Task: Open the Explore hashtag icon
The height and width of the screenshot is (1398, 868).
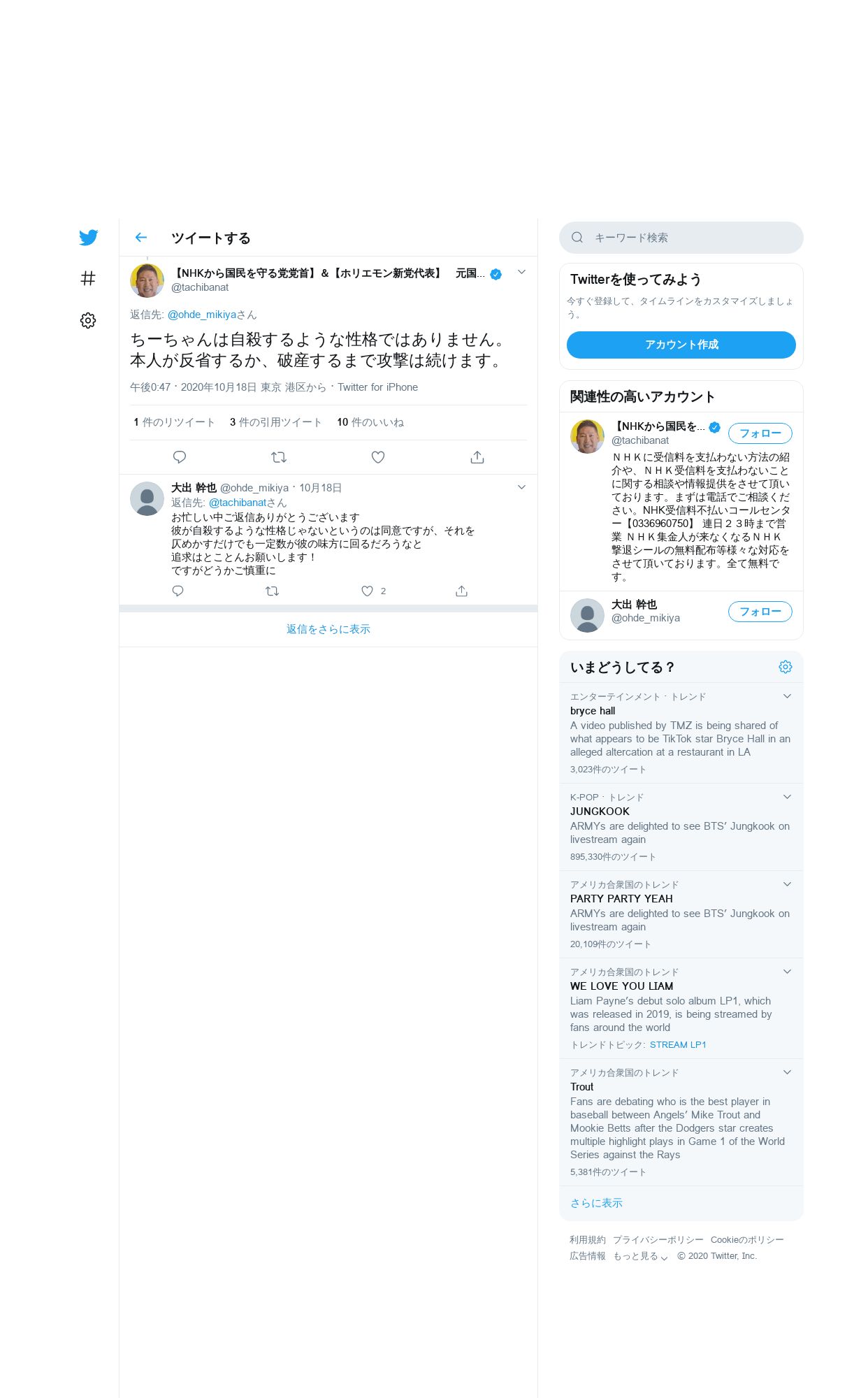Action: 88,279
